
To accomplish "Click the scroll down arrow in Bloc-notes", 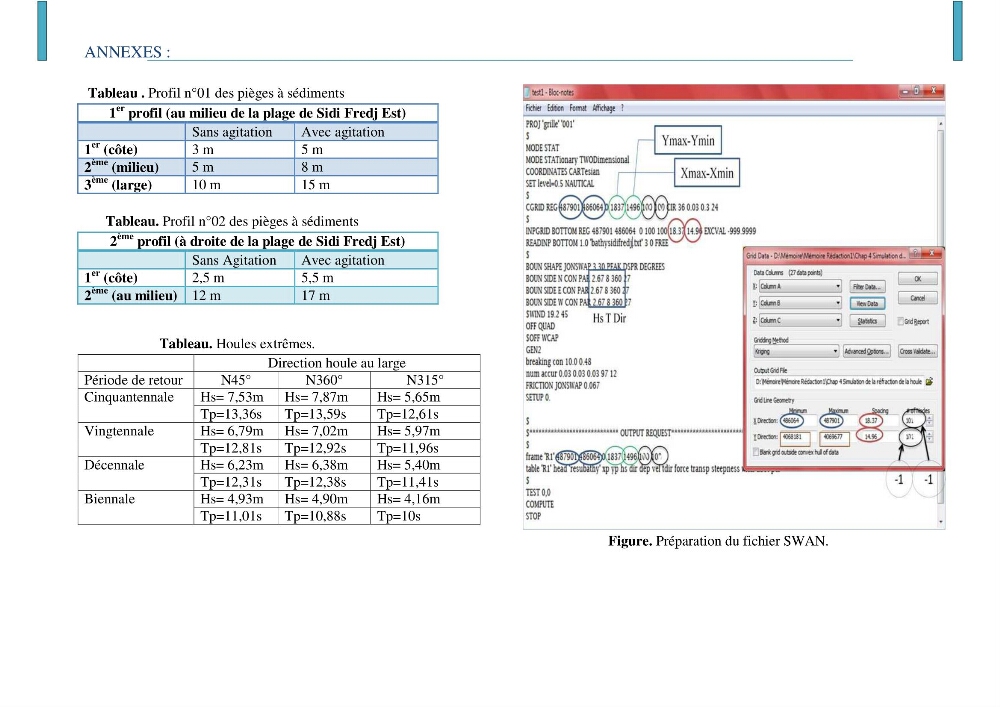I will click(x=941, y=521).
